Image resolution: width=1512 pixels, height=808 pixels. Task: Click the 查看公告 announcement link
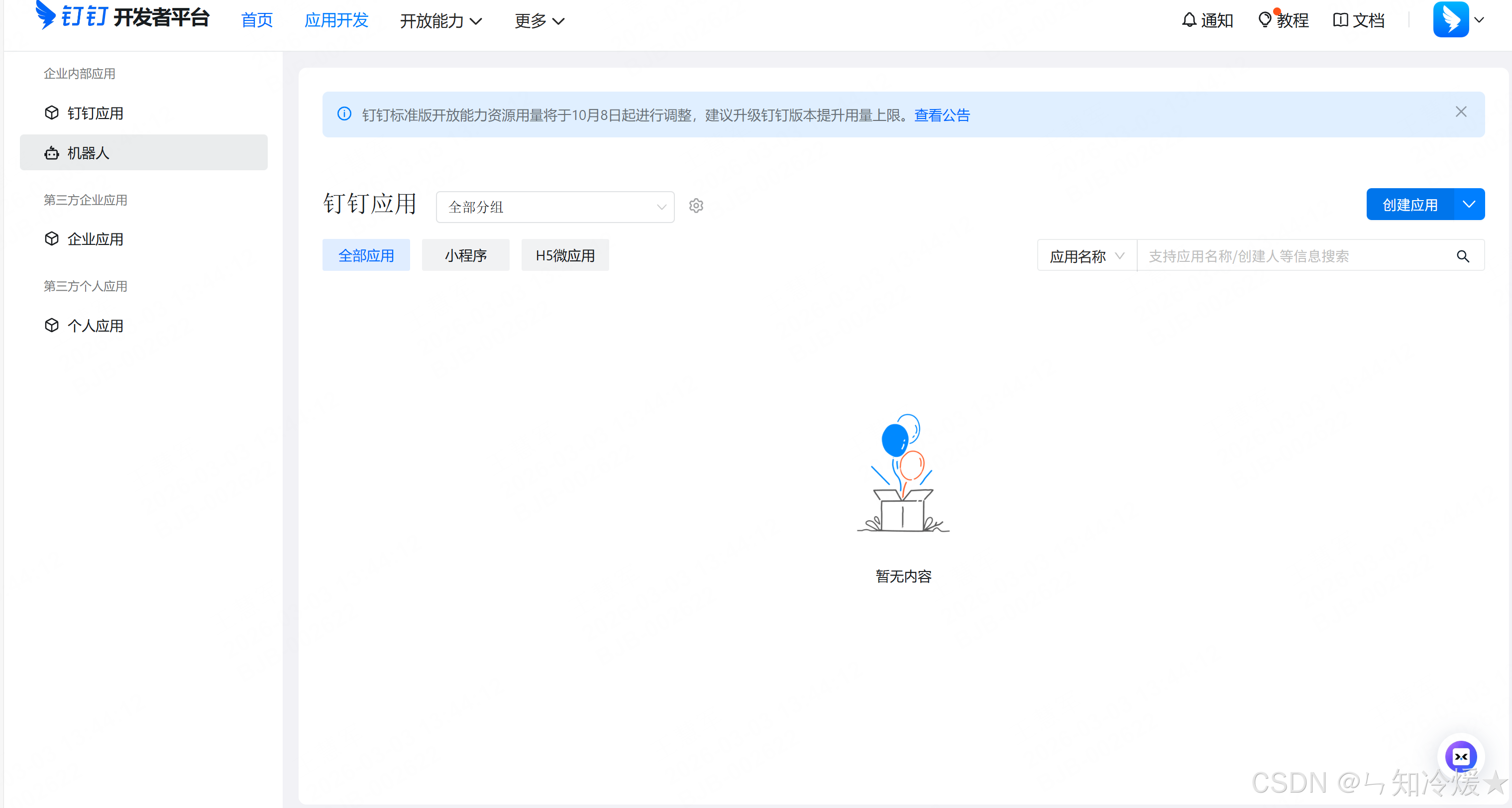(942, 115)
